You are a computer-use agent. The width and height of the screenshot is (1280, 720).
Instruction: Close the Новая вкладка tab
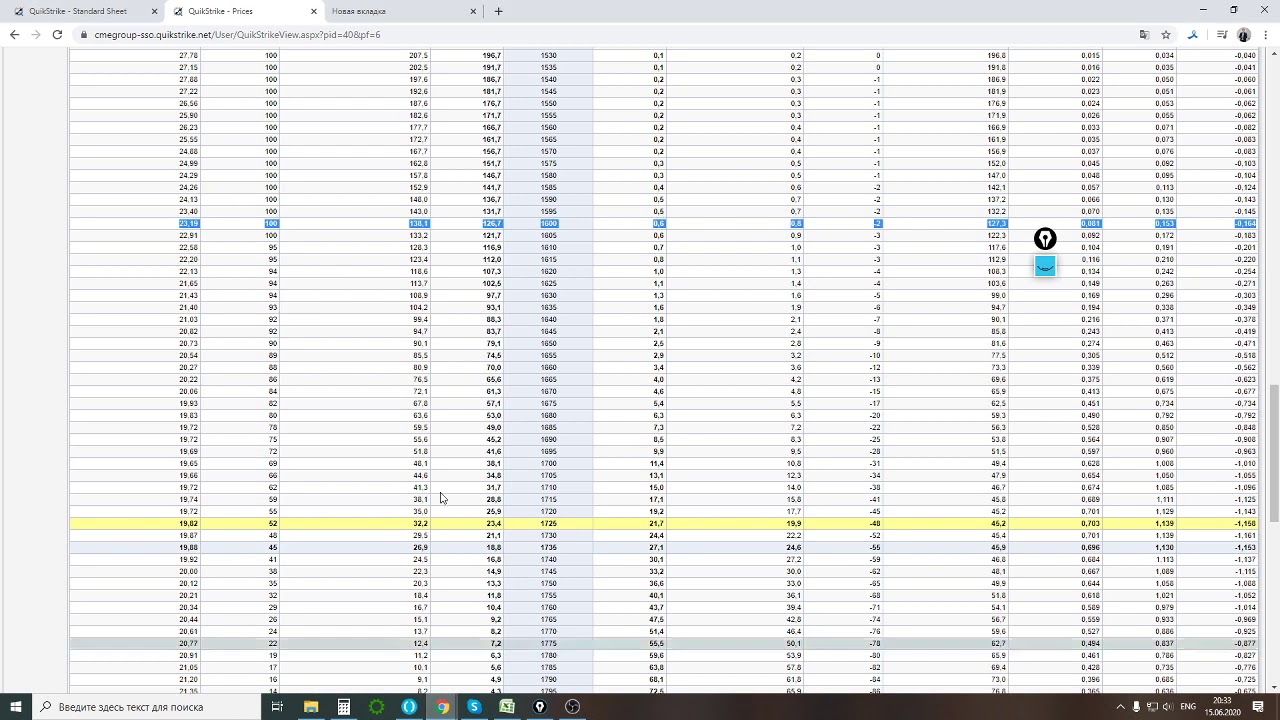pos(474,11)
